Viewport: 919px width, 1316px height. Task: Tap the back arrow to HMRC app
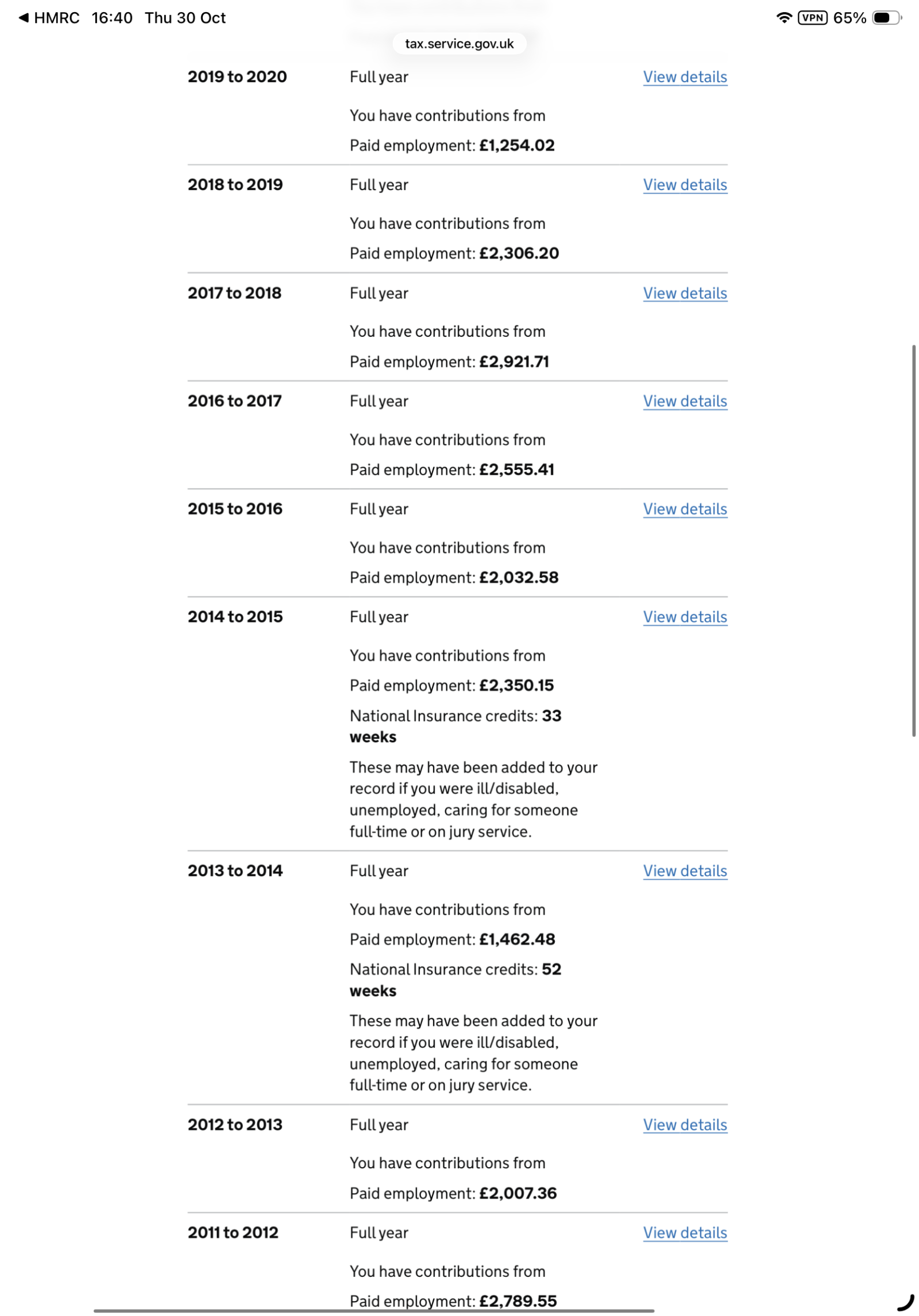24,18
